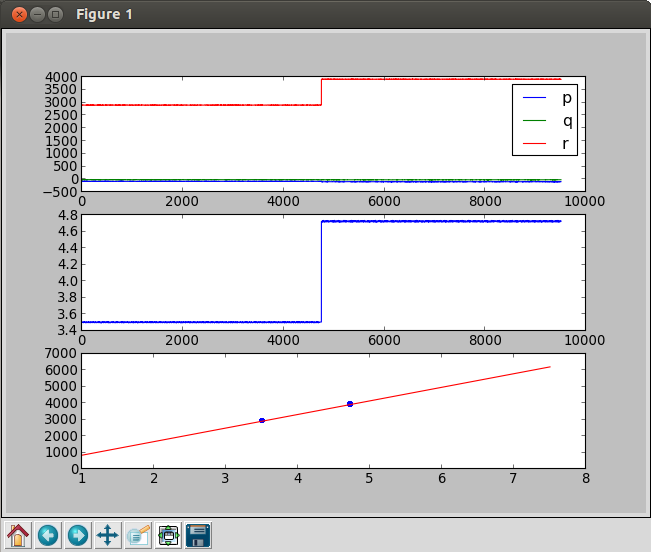Click the 7000 y-axis label of bottom plot
The image size is (651, 552).
point(61,354)
